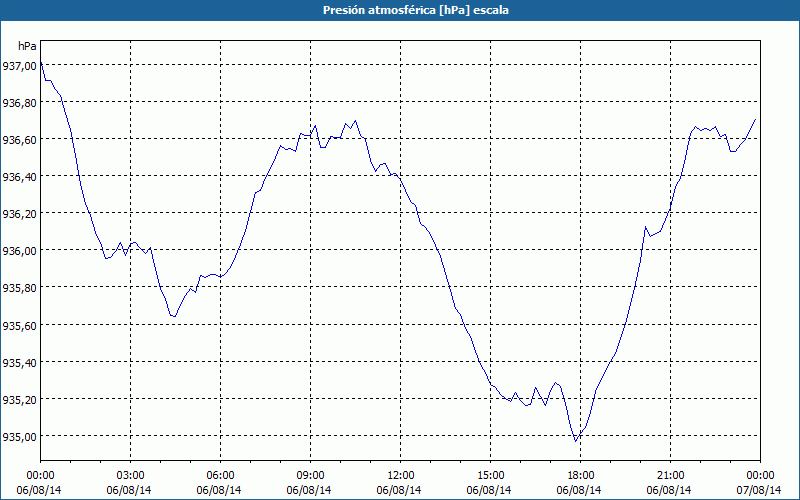
Task: Click the 935,60 y-axis label
Action: (19, 325)
